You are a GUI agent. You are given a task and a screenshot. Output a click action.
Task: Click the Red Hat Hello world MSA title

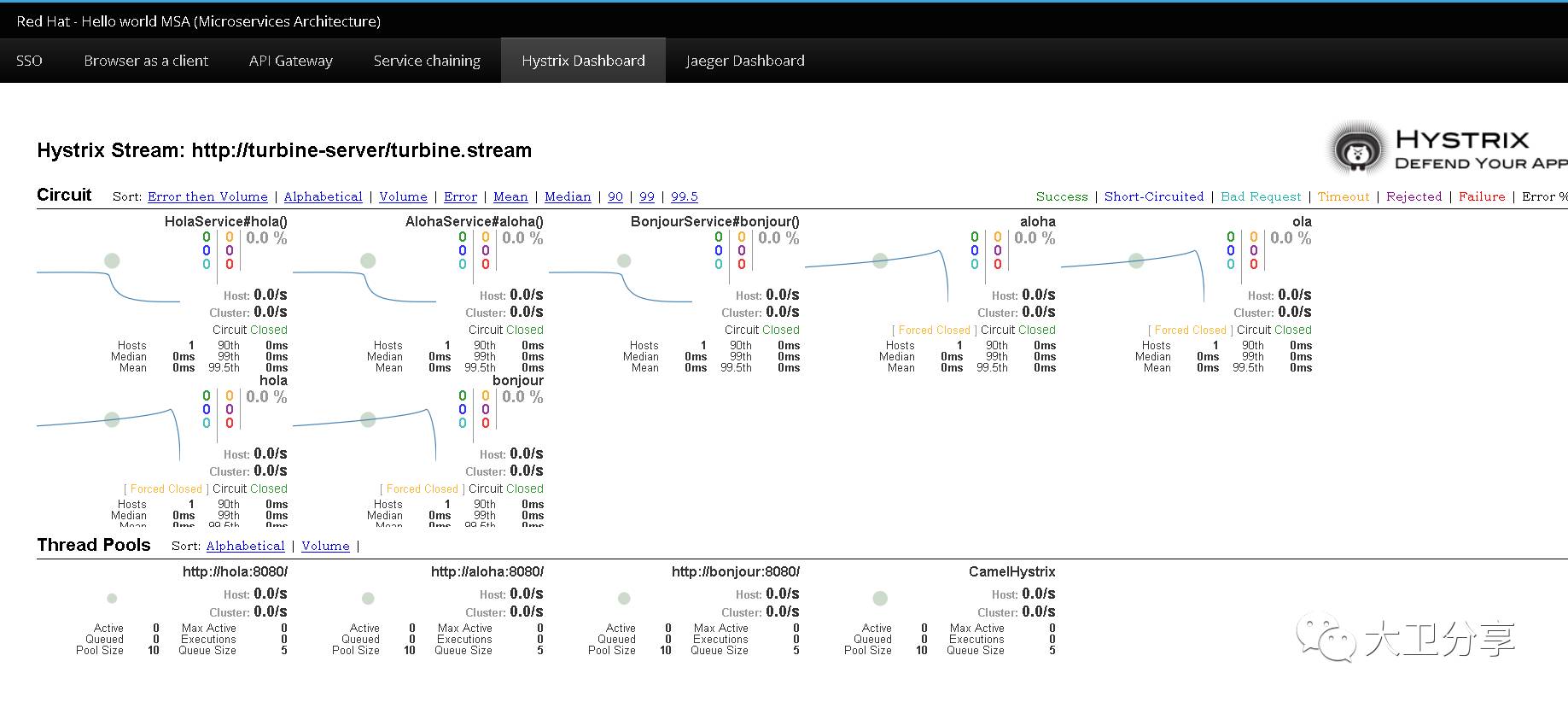[198, 21]
